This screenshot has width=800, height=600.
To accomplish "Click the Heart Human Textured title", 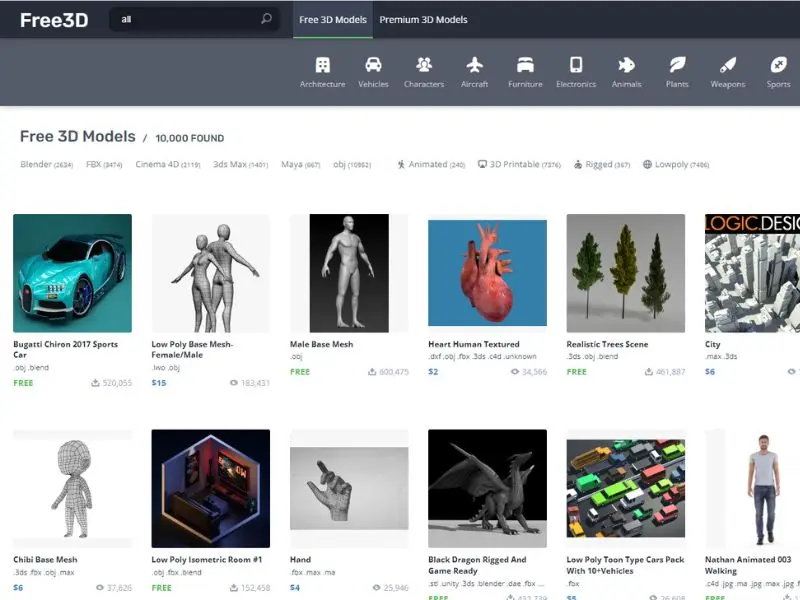I will point(473,344).
